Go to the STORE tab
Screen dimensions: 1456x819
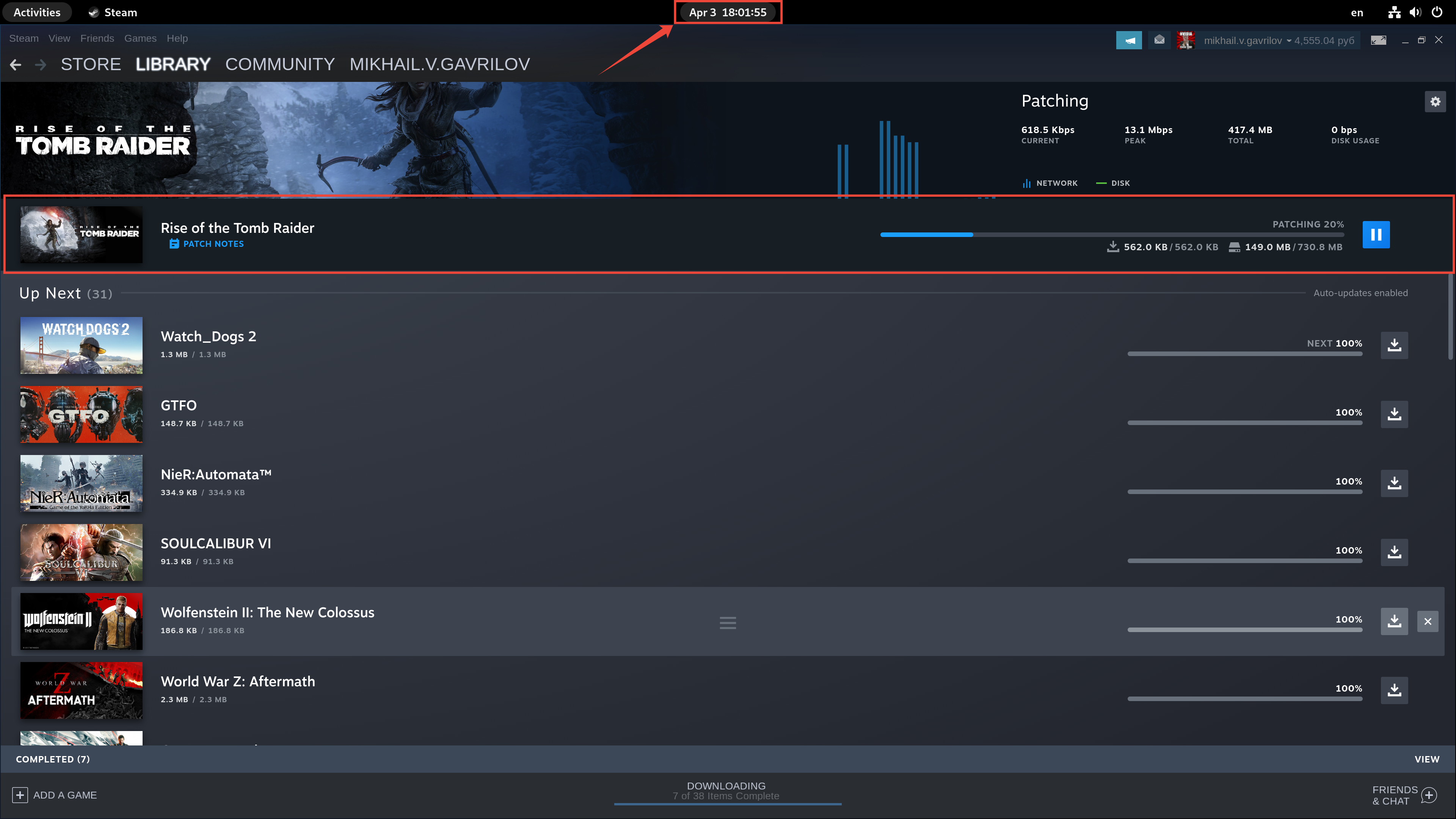click(91, 64)
